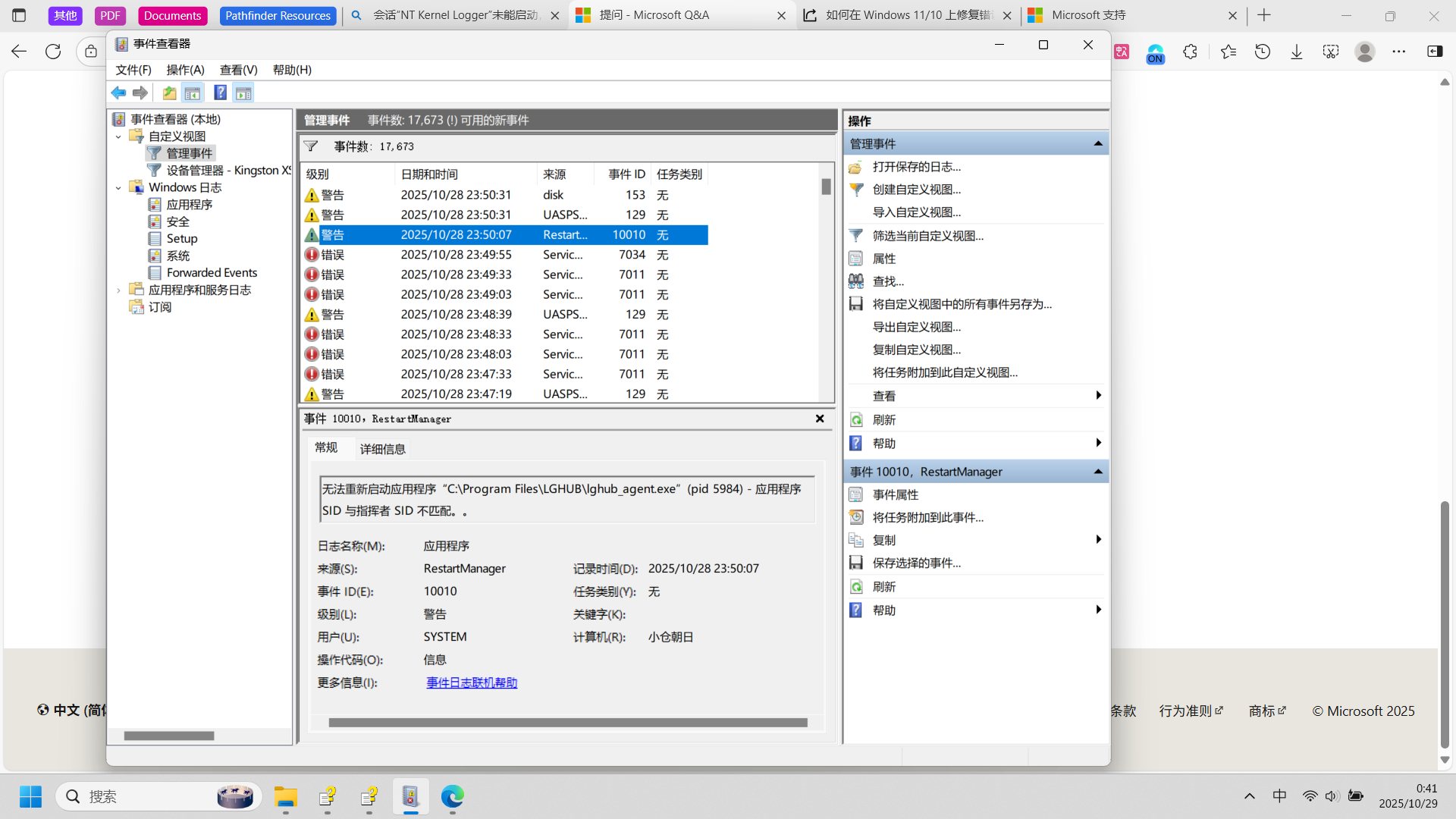Open the 事件日志联机帮助 link
This screenshot has height=819, width=1456.
pos(472,682)
